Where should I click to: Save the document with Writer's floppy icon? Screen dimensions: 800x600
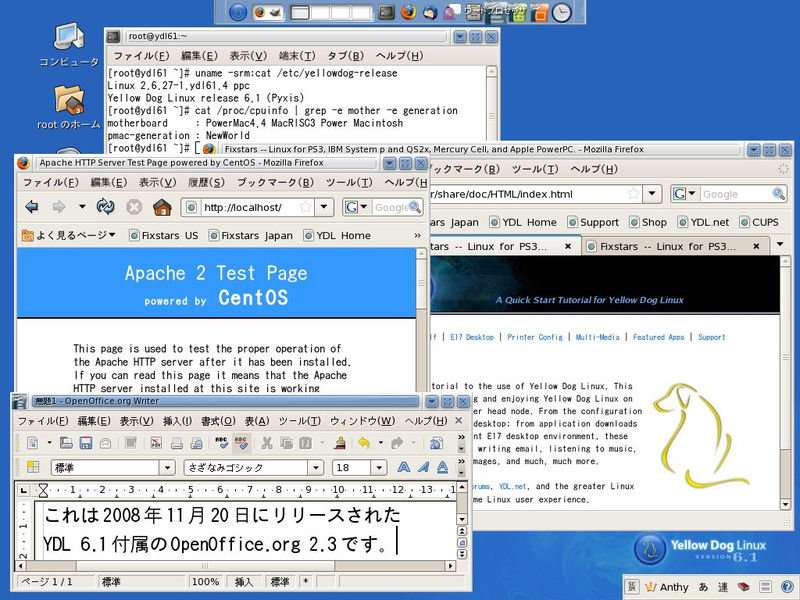pyautogui.click(x=86, y=443)
